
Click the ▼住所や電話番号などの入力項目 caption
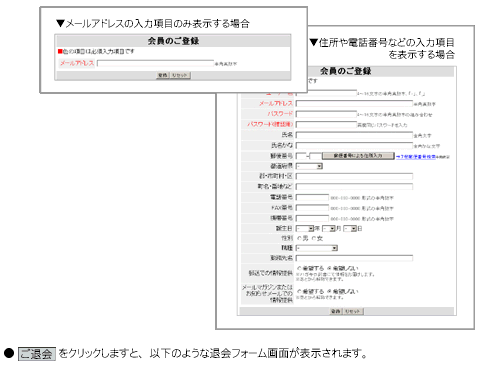click(382, 42)
